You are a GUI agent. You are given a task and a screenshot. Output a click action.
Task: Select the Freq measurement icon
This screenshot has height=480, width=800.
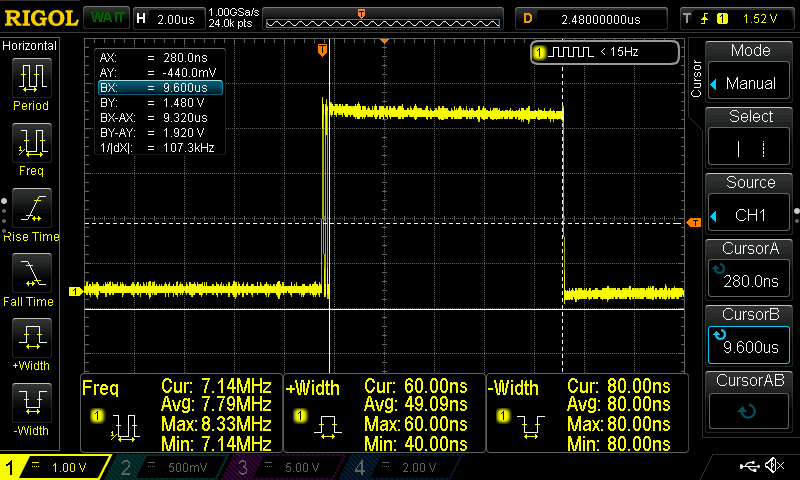[31, 148]
